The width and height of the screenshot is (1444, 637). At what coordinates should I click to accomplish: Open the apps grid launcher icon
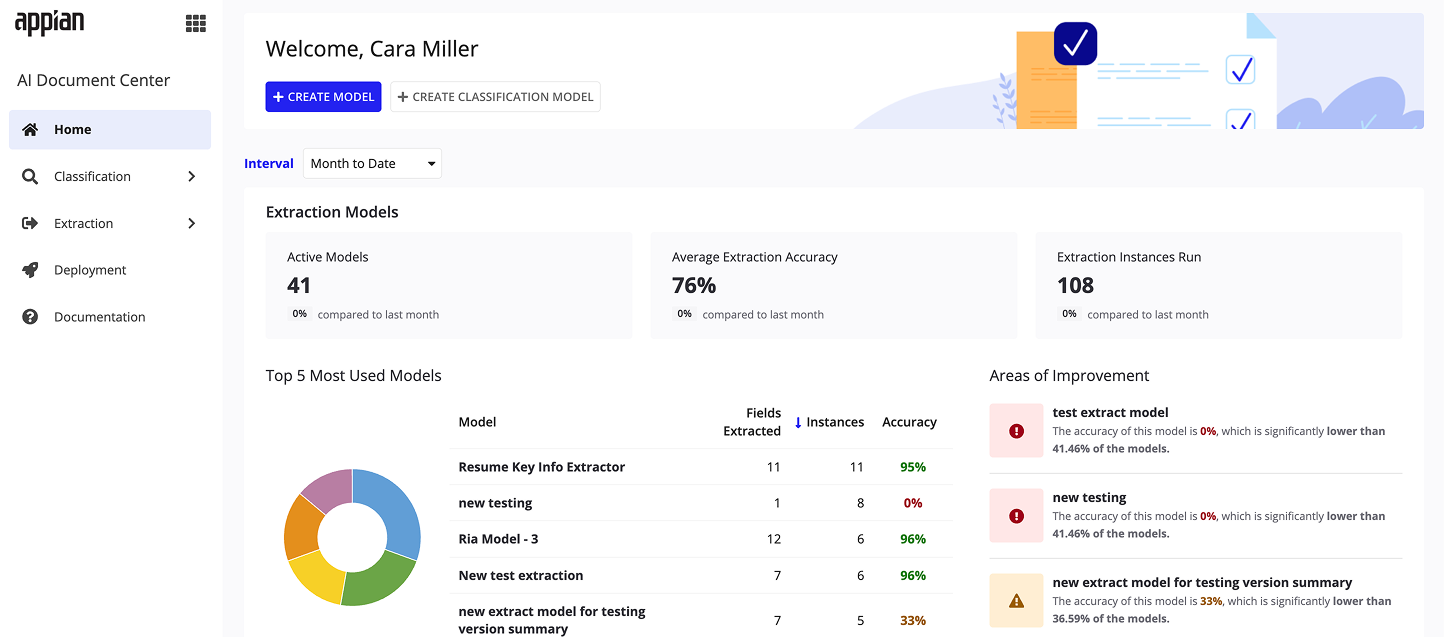tap(196, 24)
